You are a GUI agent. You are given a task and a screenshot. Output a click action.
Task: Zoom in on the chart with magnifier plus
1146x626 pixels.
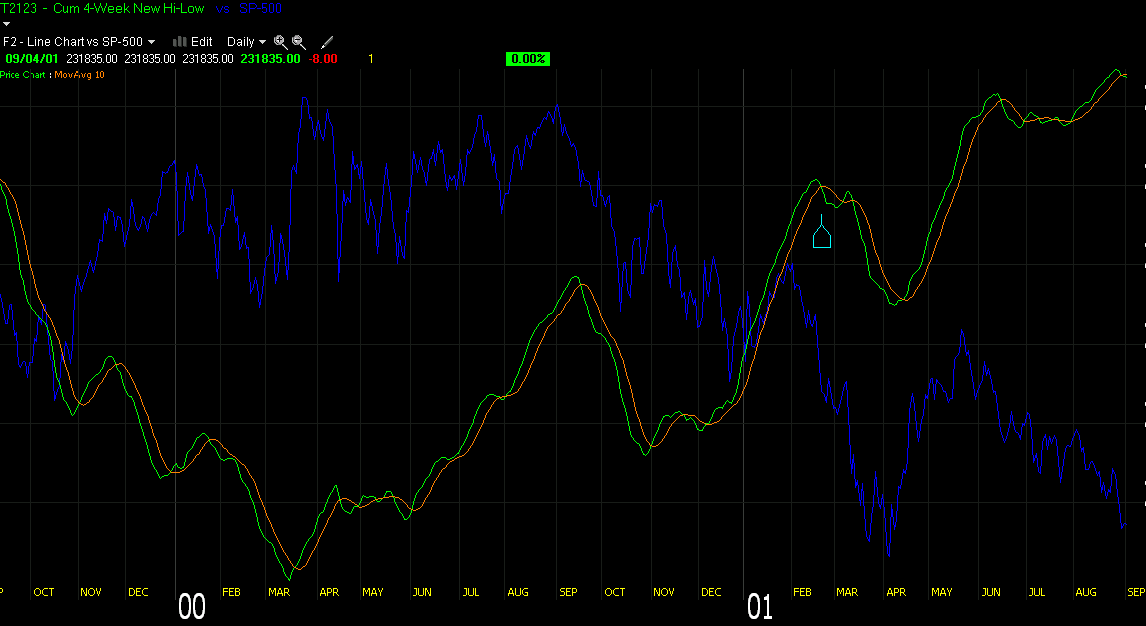[x=280, y=42]
